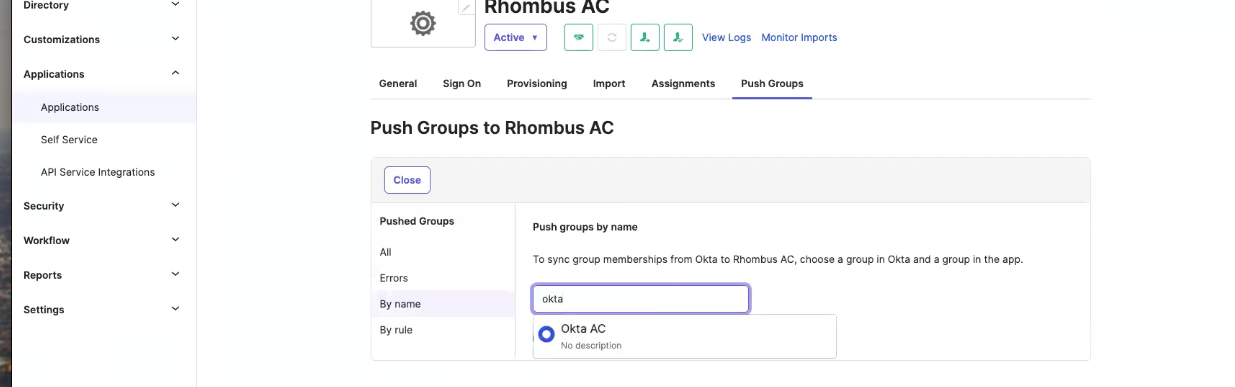Click the pencil icon to edit app logo
This screenshot has height=387, width=1235.
pos(466,7)
